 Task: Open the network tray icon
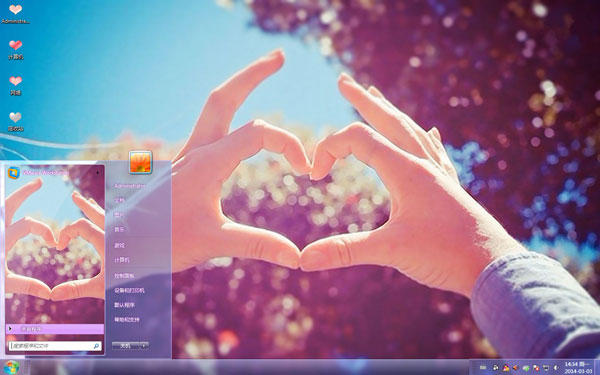(546, 368)
